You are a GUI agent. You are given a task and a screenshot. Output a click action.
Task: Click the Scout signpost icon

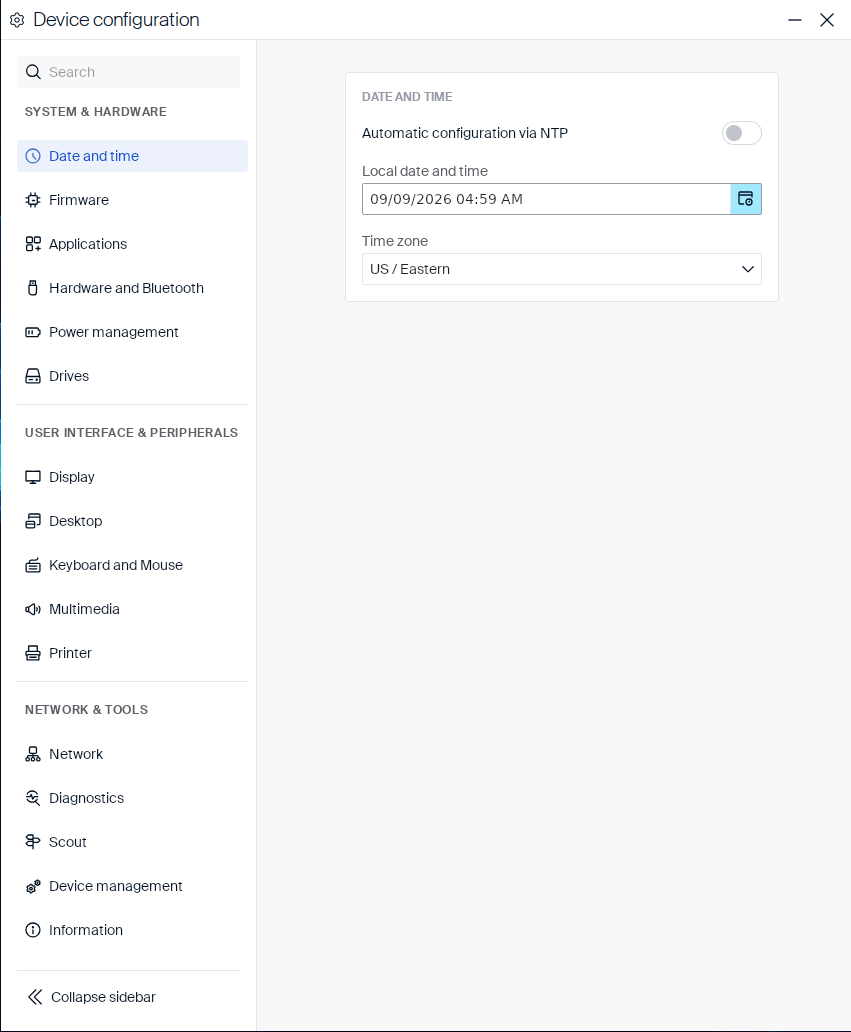pos(33,842)
